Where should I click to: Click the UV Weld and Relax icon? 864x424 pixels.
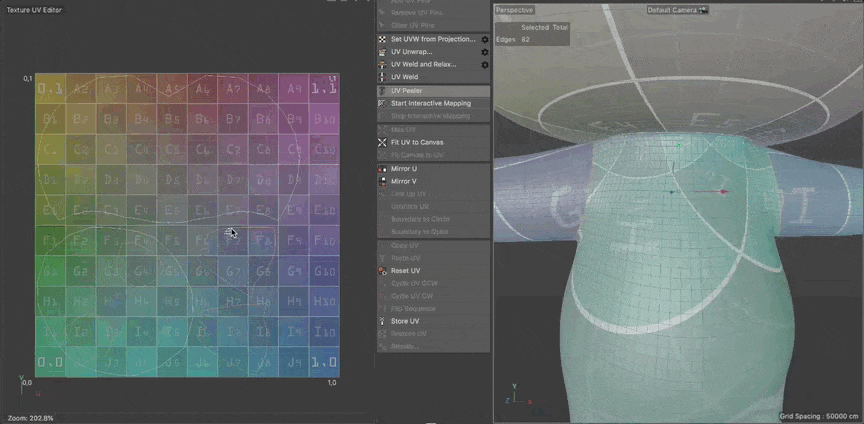coord(382,65)
